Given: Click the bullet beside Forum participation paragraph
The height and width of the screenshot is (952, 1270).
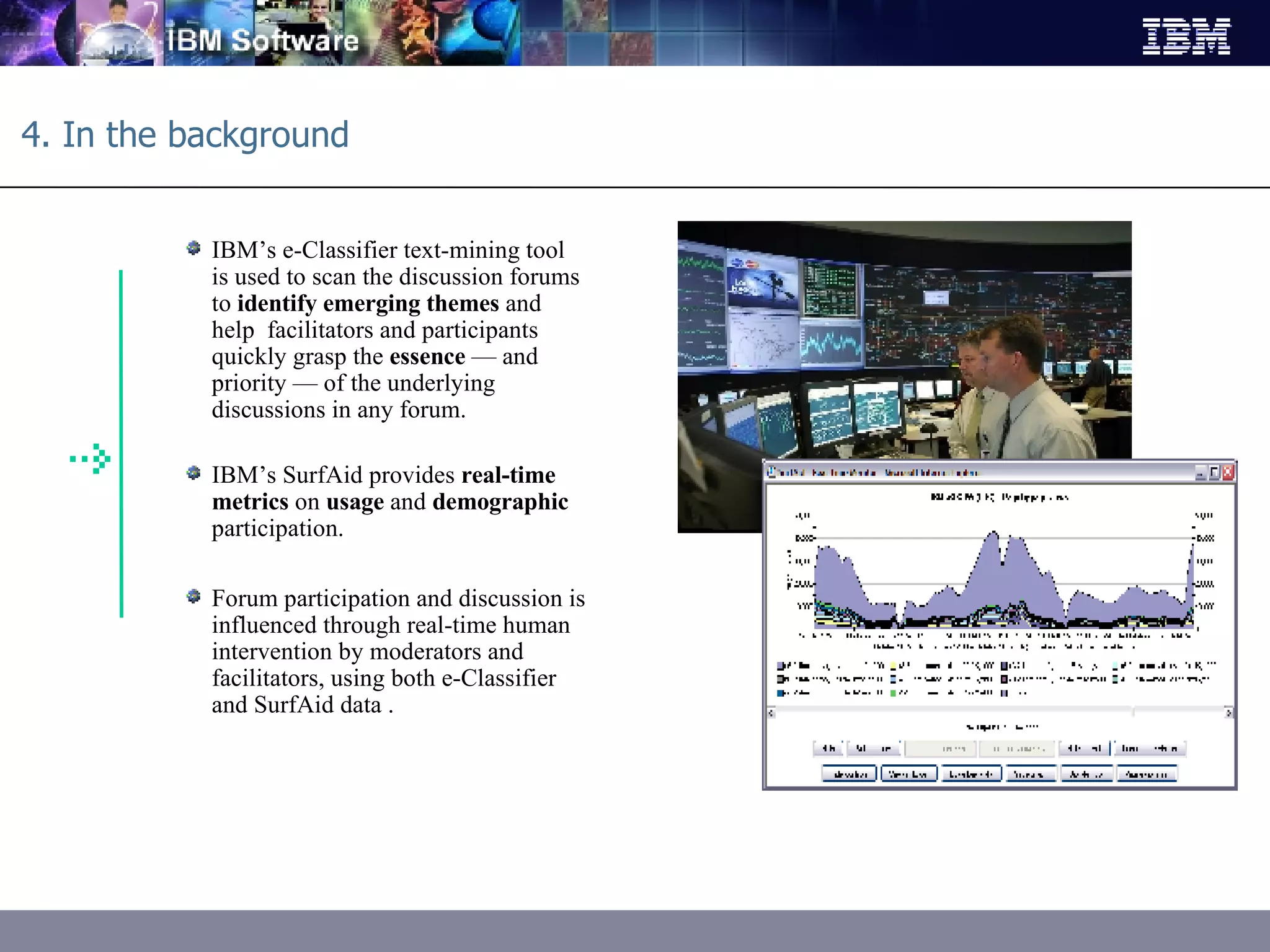Looking at the screenshot, I should tap(193, 596).
